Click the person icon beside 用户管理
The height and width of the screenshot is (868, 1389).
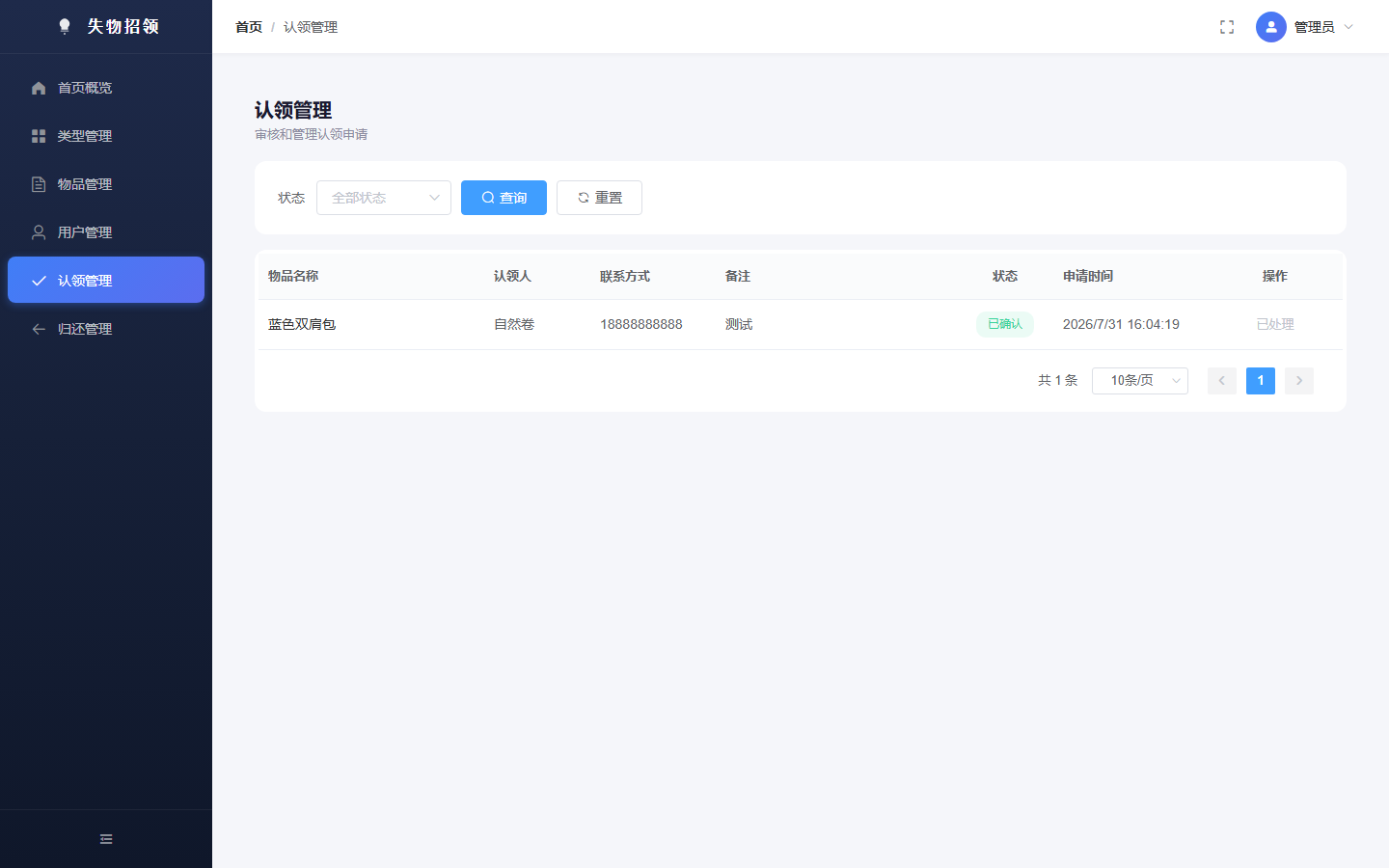coord(39,232)
